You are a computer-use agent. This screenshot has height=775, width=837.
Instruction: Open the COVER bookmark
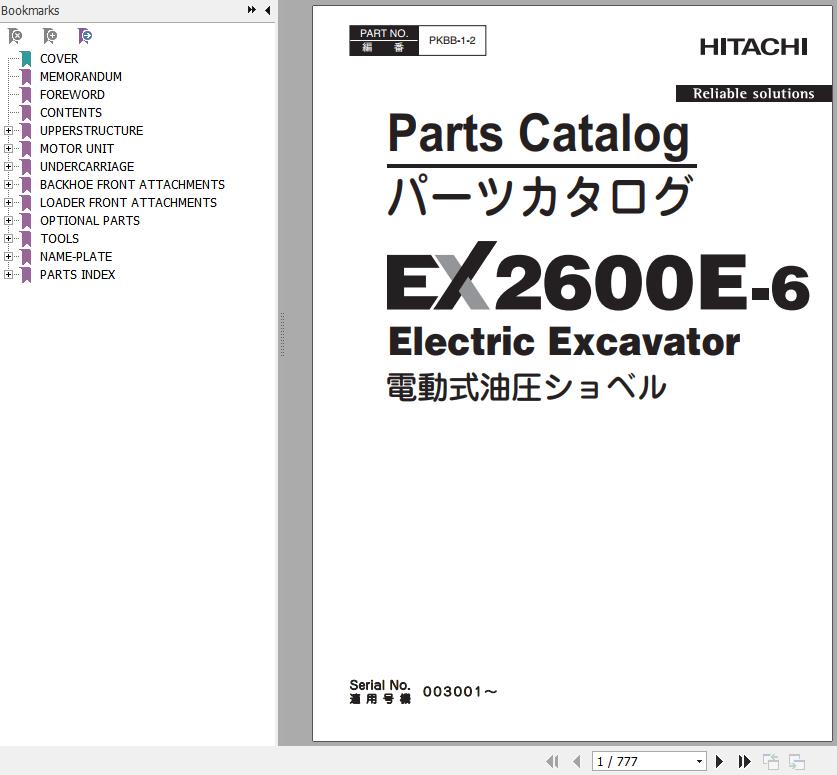point(59,59)
